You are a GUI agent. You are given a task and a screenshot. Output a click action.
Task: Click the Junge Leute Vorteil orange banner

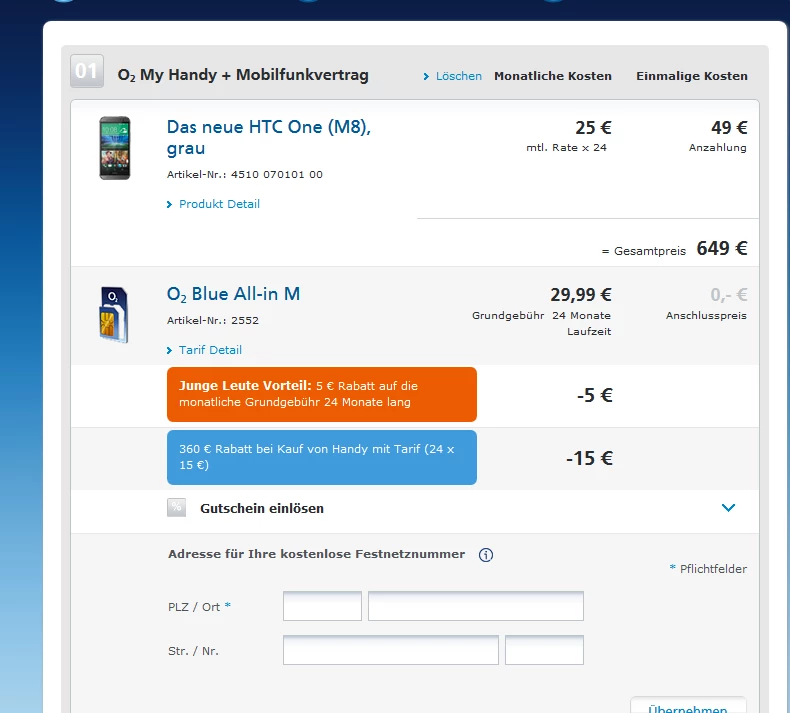coord(322,395)
